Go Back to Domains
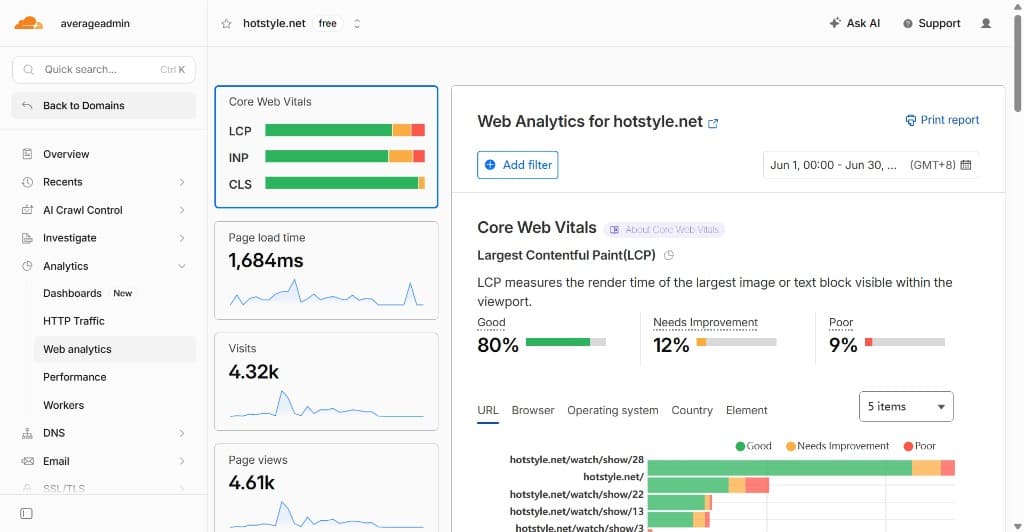Screen dimensions: 1024x532 click(x=104, y=105)
